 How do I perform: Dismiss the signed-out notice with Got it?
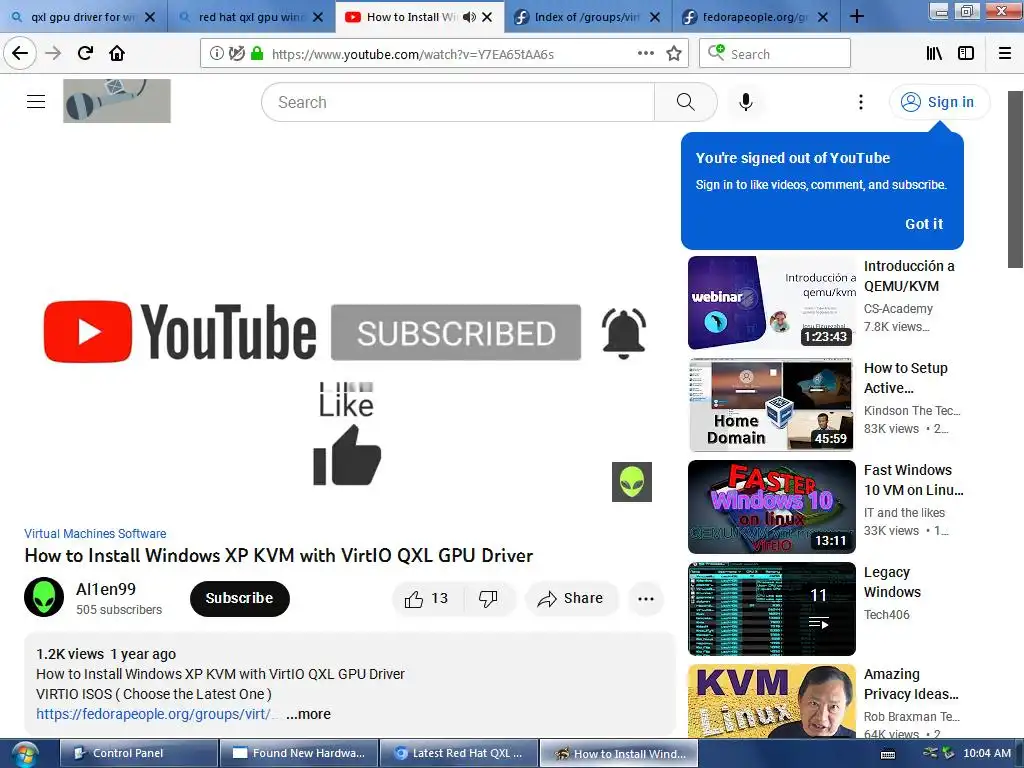pyautogui.click(x=923, y=224)
